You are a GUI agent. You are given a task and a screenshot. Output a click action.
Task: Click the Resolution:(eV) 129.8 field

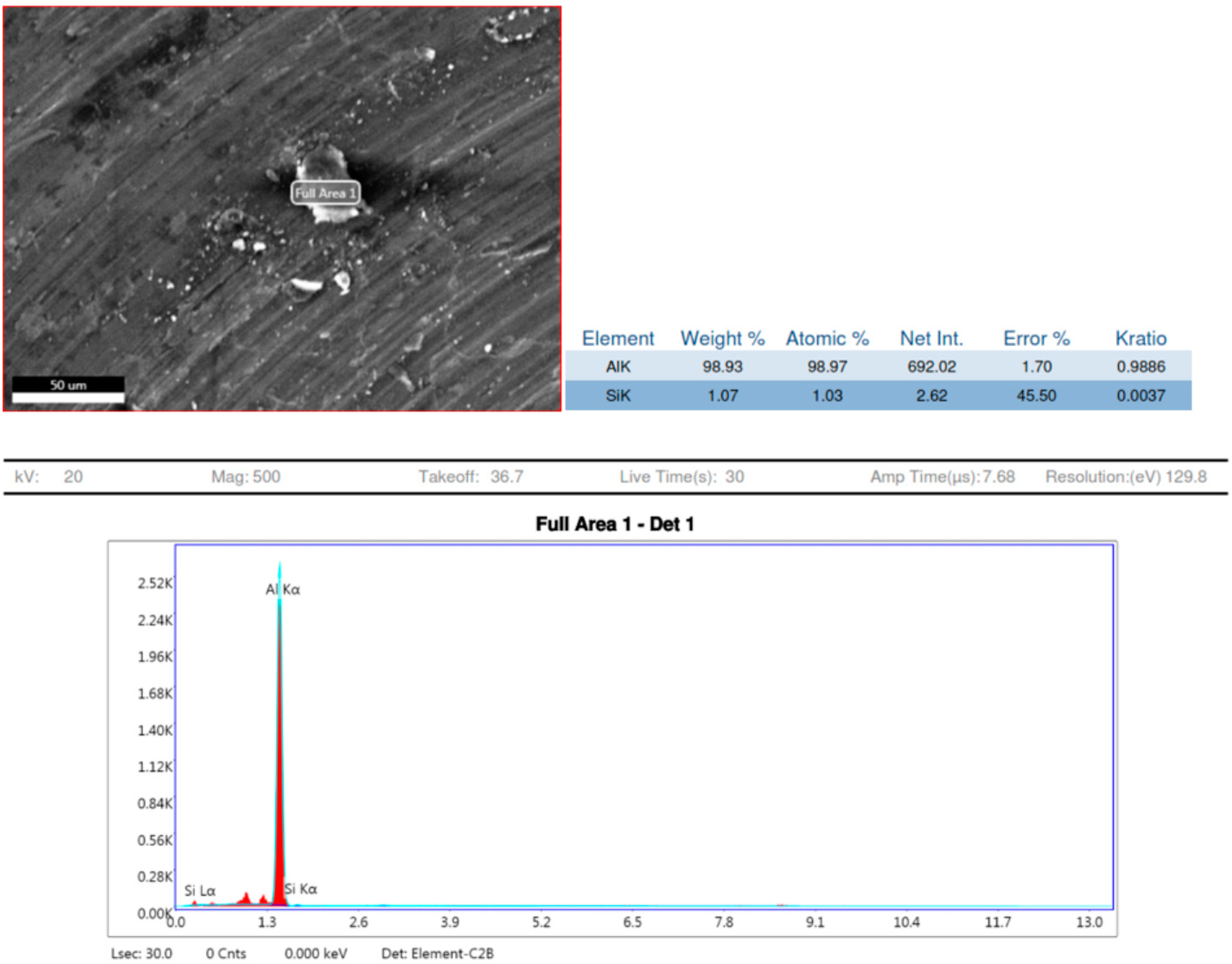point(1125,476)
